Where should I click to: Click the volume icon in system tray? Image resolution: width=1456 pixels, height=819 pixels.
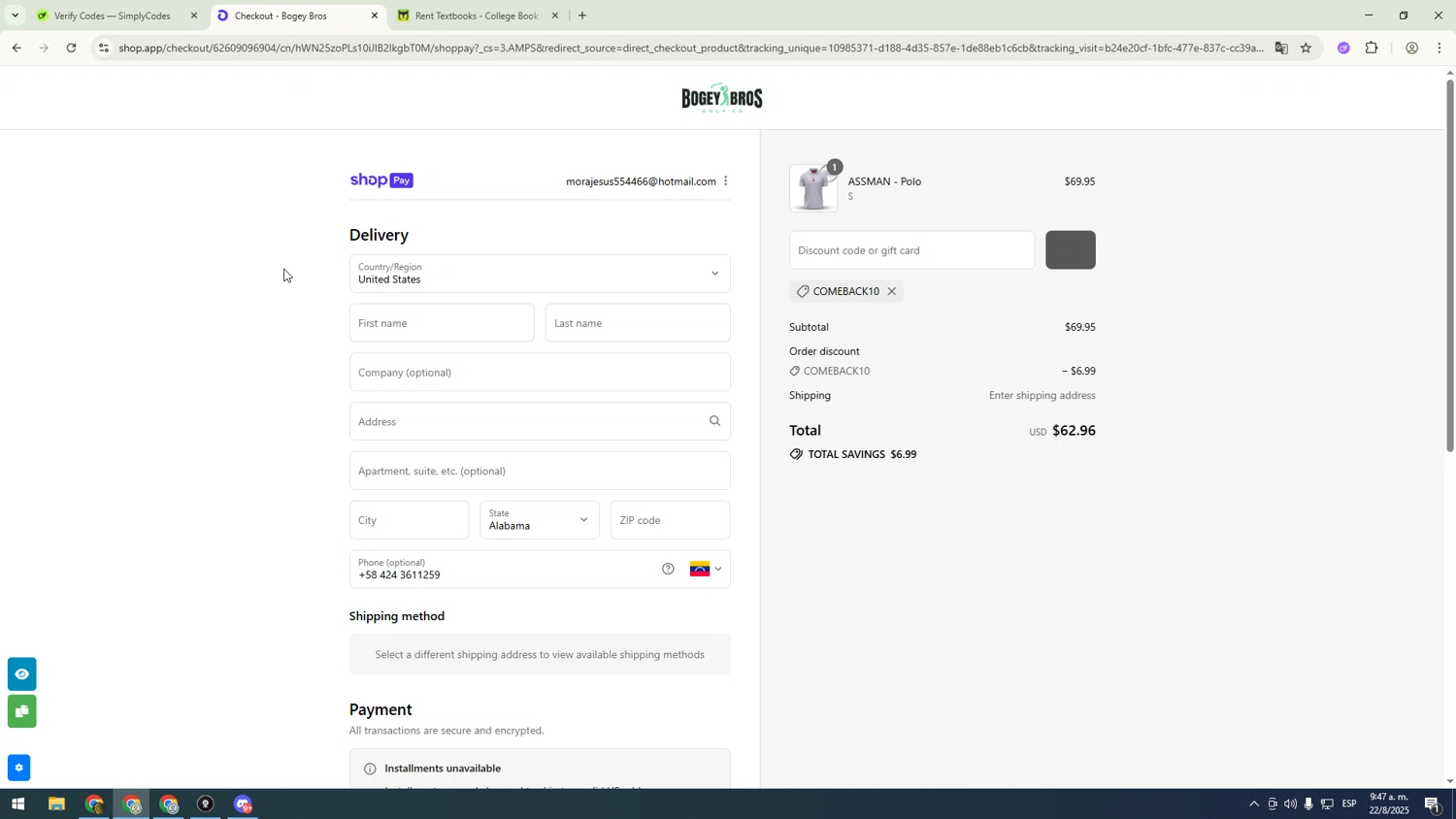1290,803
